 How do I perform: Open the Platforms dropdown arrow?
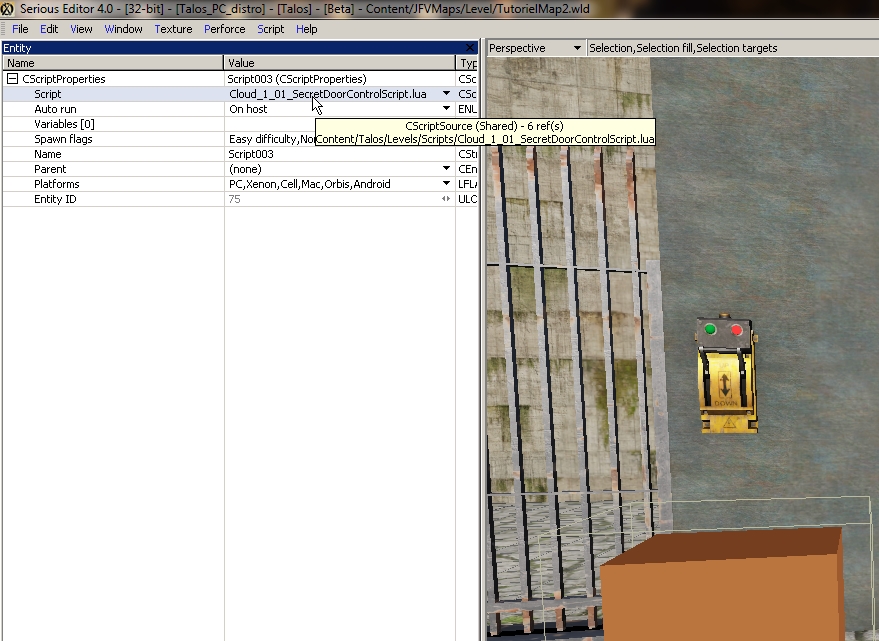pyautogui.click(x=446, y=184)
